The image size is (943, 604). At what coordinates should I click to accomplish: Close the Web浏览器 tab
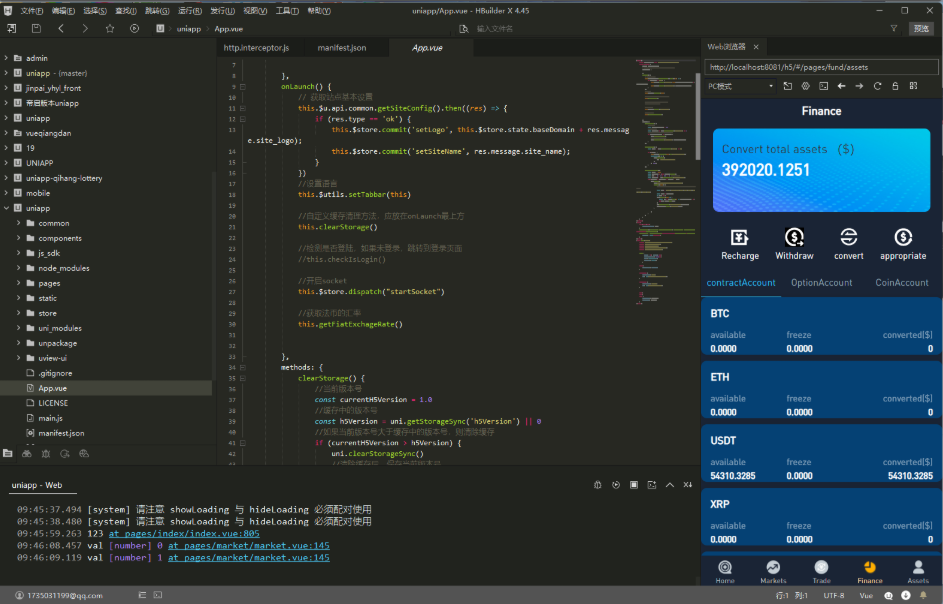pos(756,47)
